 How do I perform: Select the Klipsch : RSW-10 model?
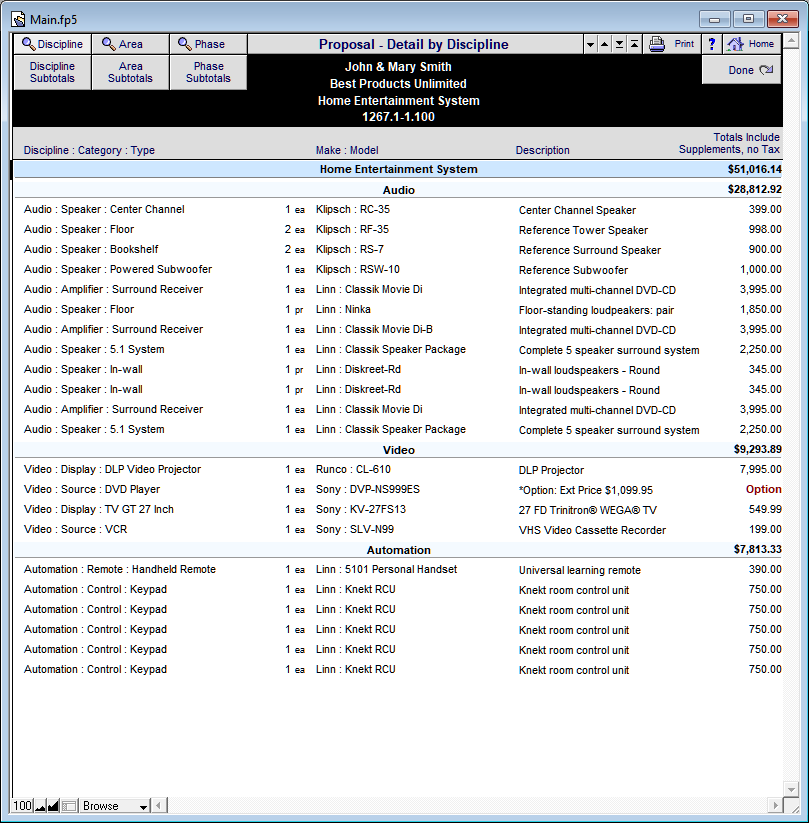click(358, 269)
